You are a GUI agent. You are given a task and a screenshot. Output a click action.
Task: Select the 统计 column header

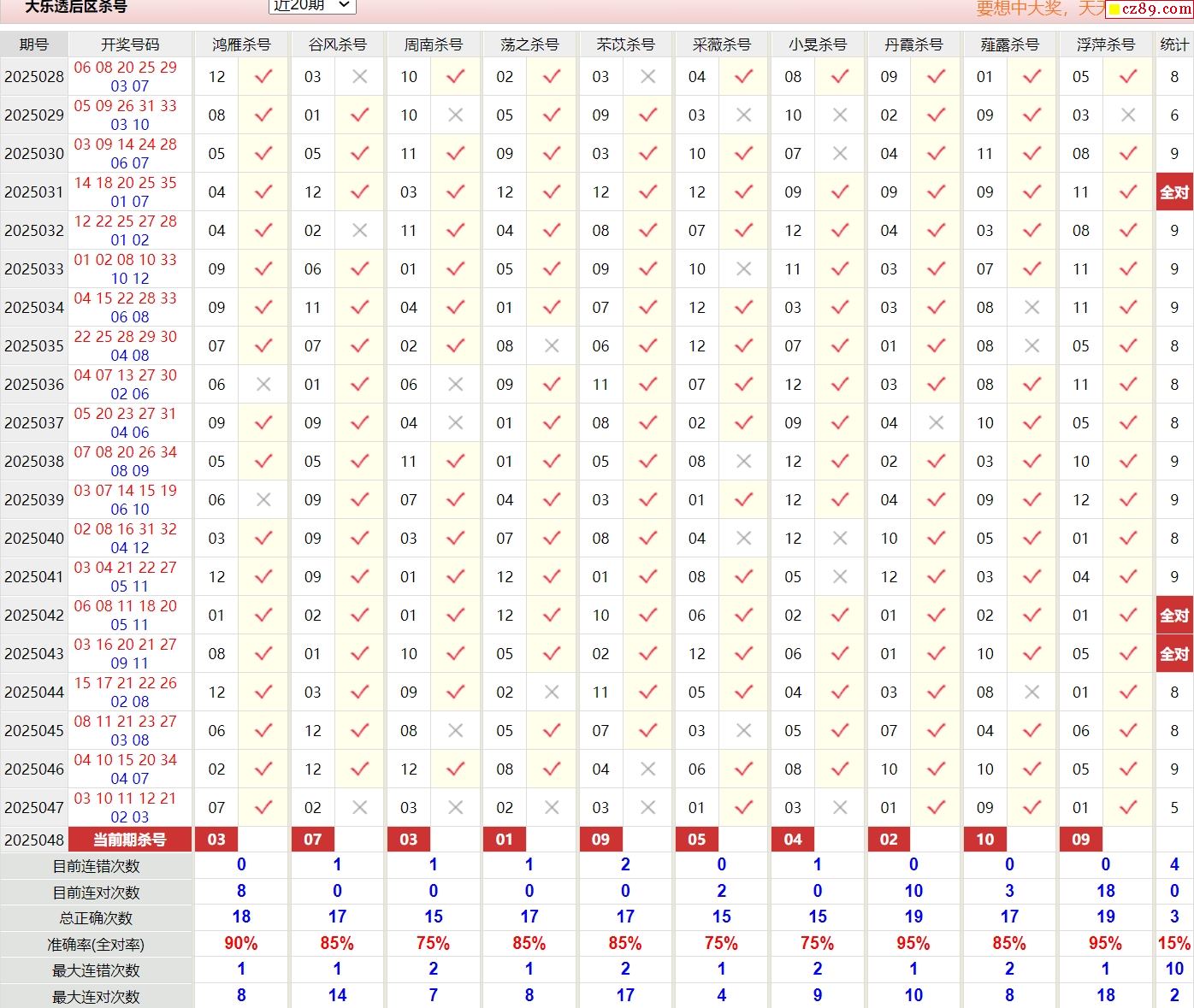[x=1174, y=44]
